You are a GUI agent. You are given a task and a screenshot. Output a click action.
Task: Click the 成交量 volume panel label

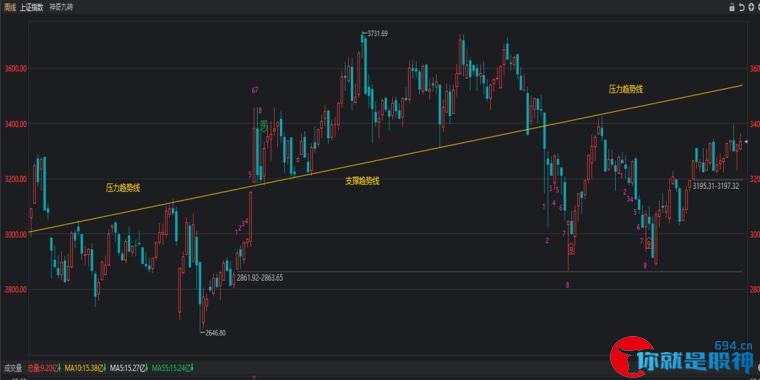pos(13,368)
